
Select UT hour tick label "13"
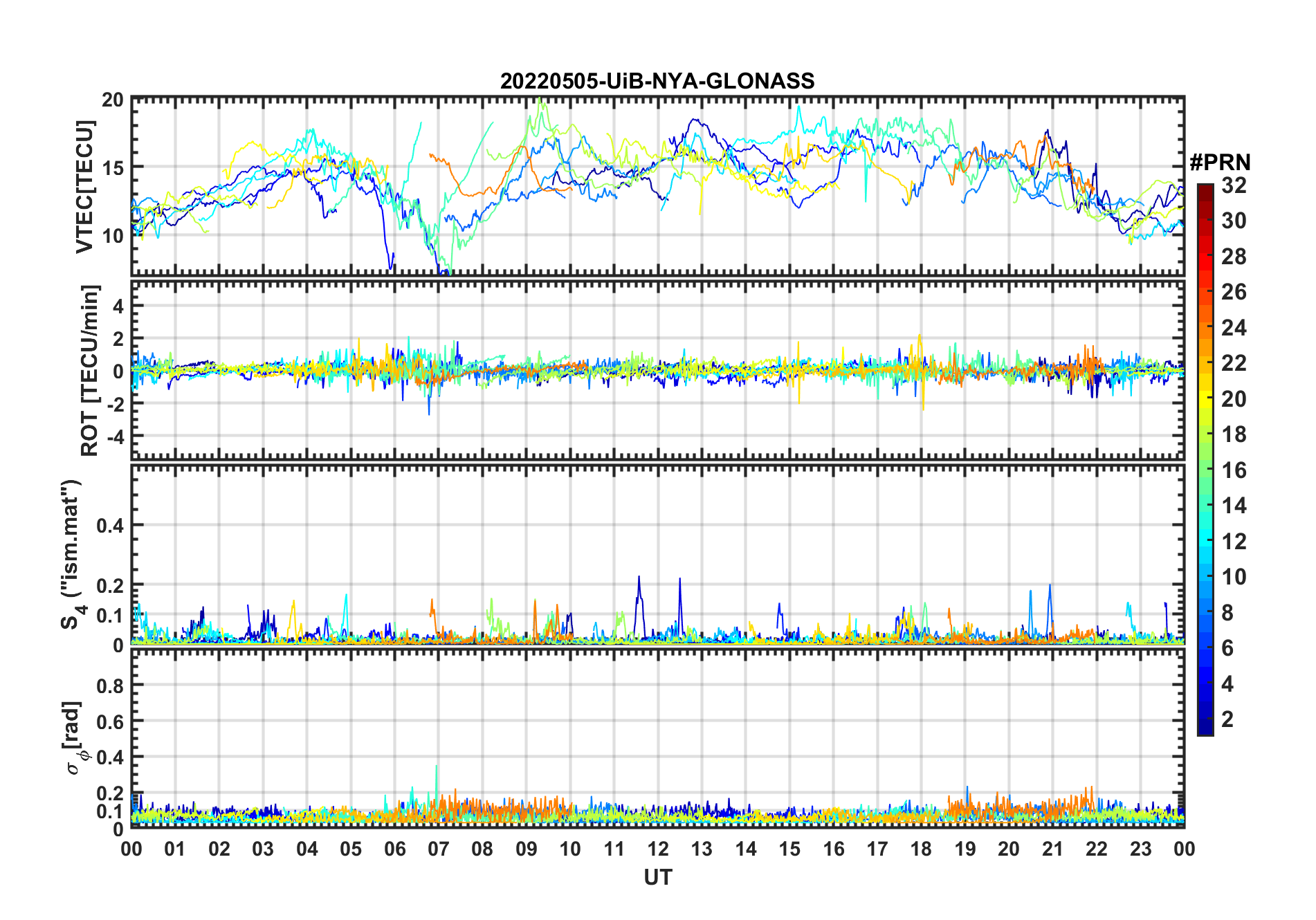(x=702, y=849)
